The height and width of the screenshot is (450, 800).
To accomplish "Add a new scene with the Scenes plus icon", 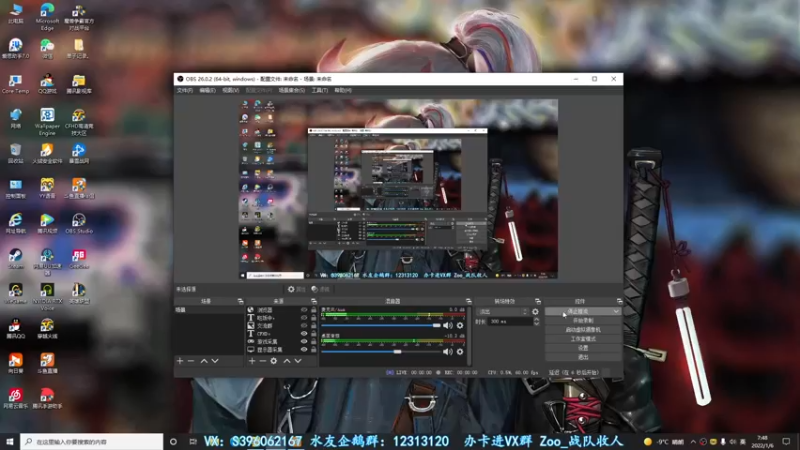I will (x=180, y=361).
